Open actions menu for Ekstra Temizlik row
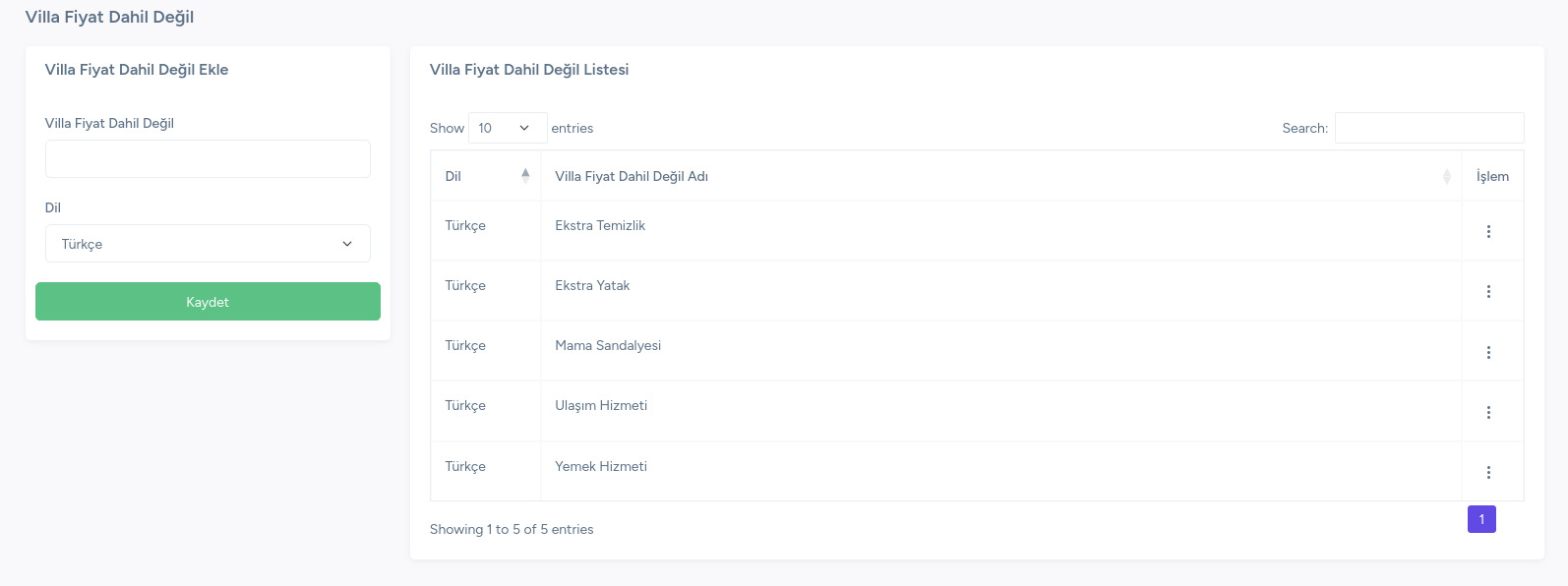Screen dimensions: 1568x586 1488,231
